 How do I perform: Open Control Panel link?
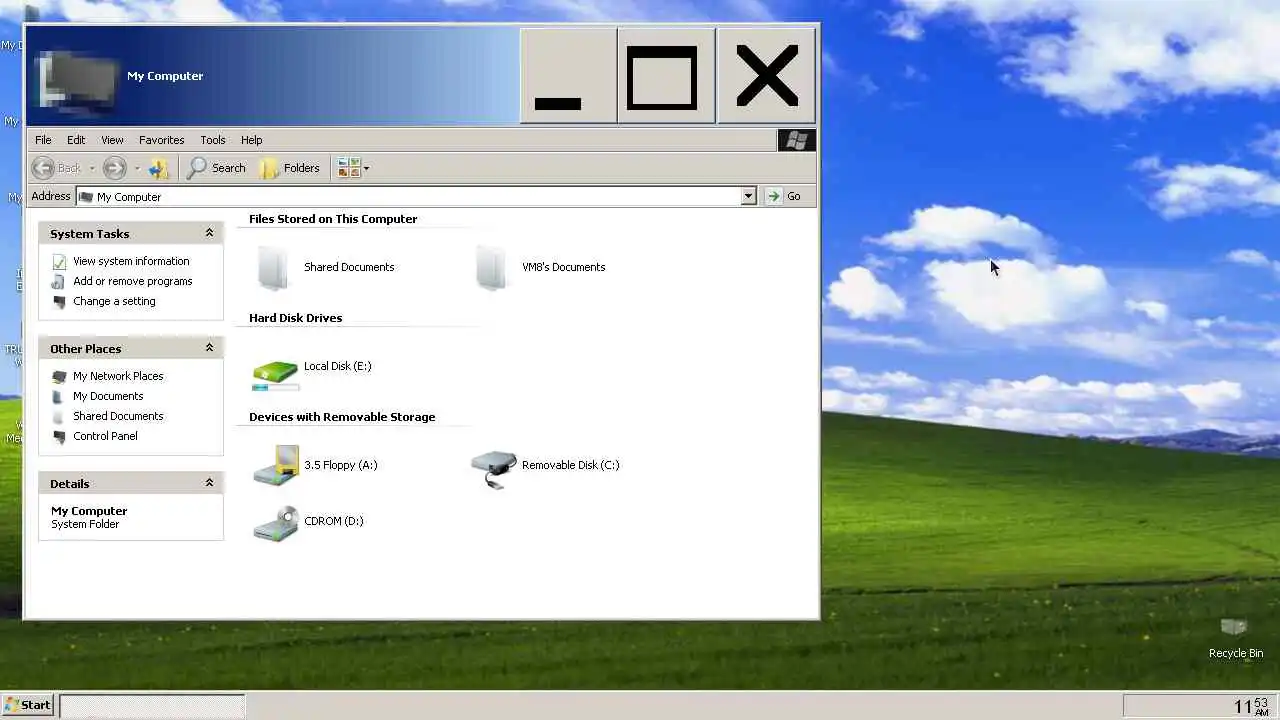(105, 436)
